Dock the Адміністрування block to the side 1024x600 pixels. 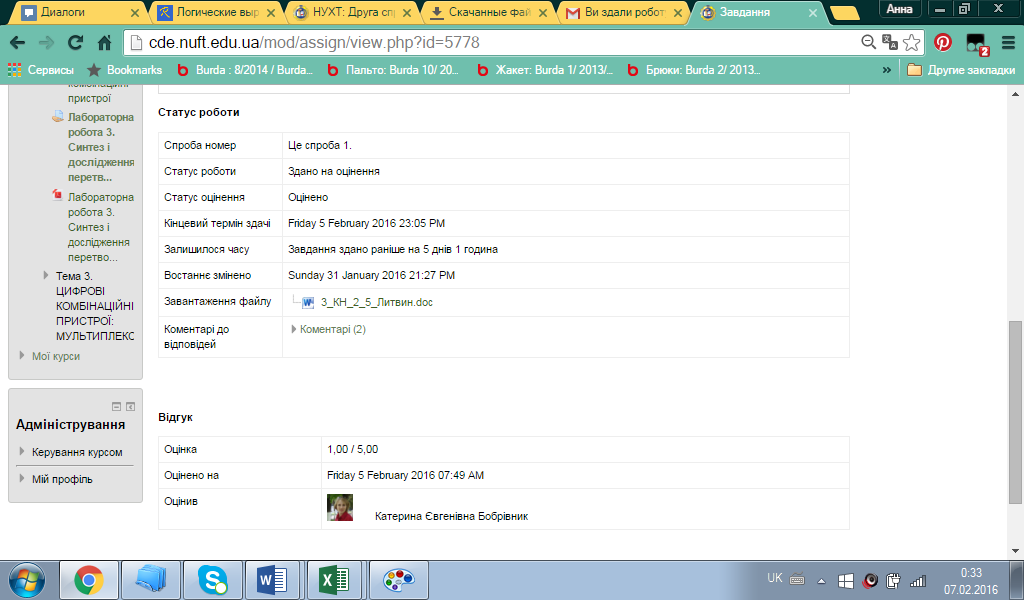click(130, 406)
